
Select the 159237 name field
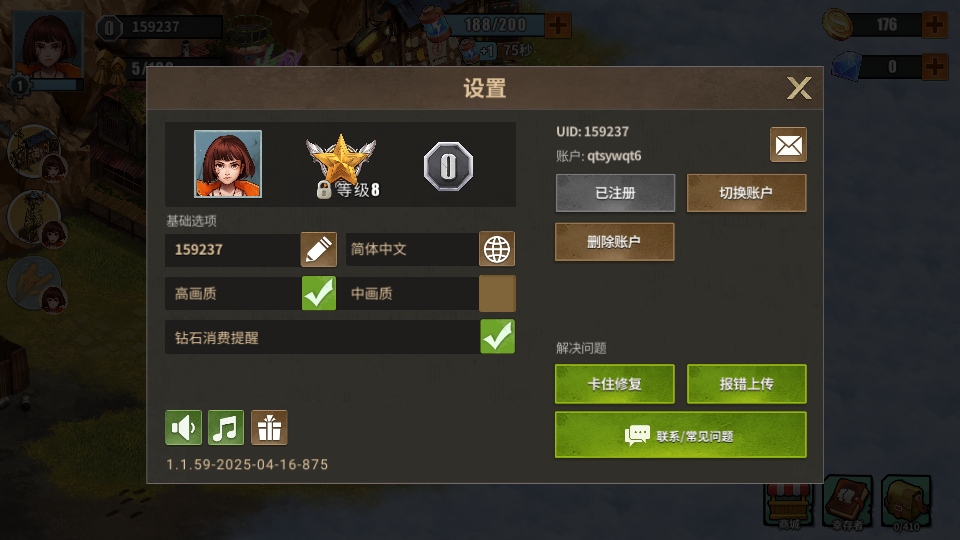point(233,249)
